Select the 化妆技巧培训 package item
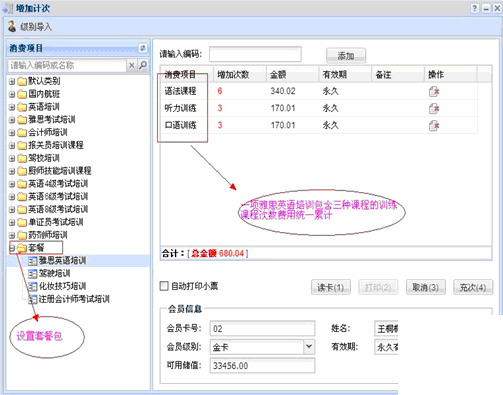The height and width of the screenshot is (395, 503). [62, 286]
